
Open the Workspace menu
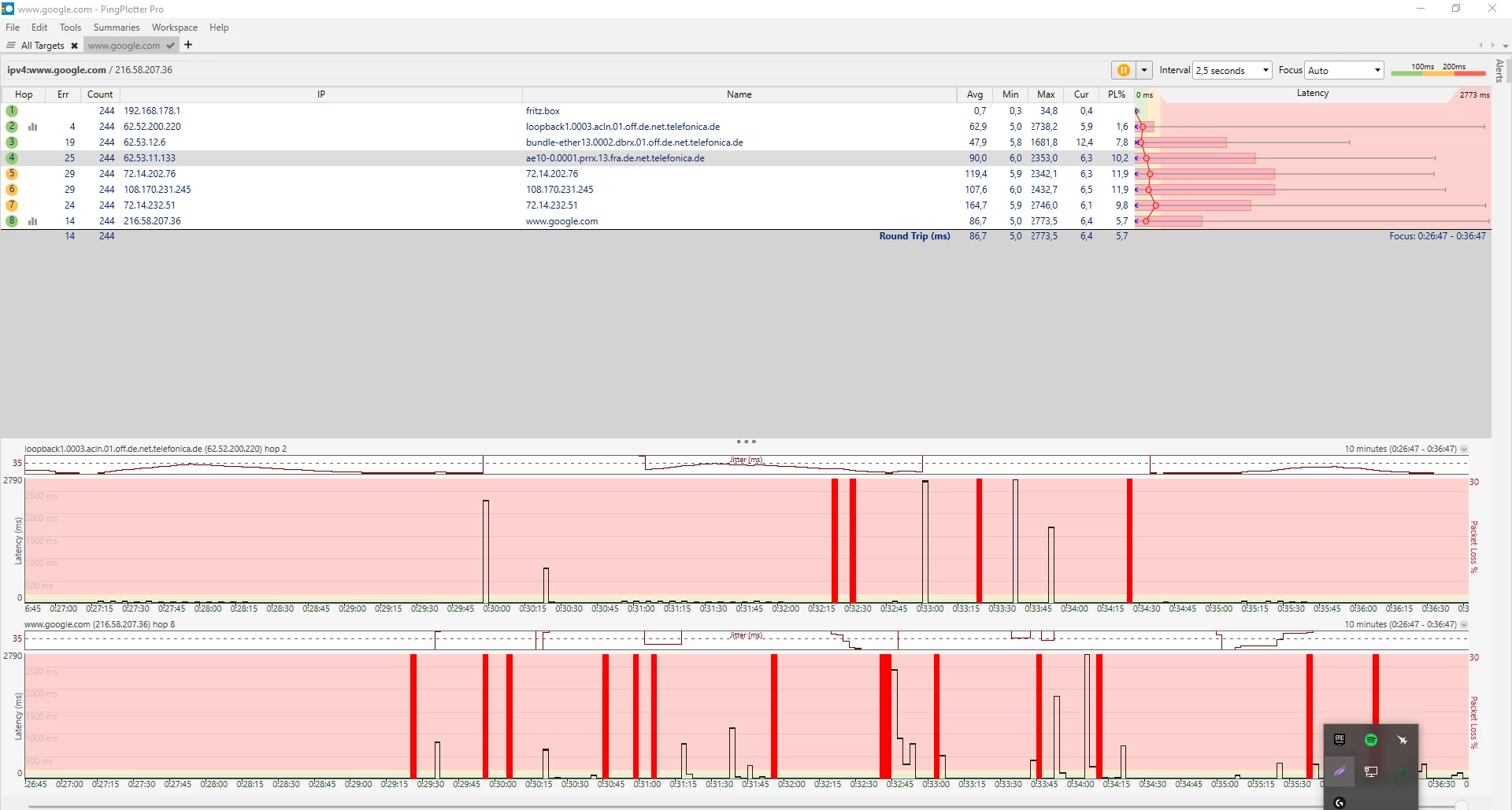point(174,28)
